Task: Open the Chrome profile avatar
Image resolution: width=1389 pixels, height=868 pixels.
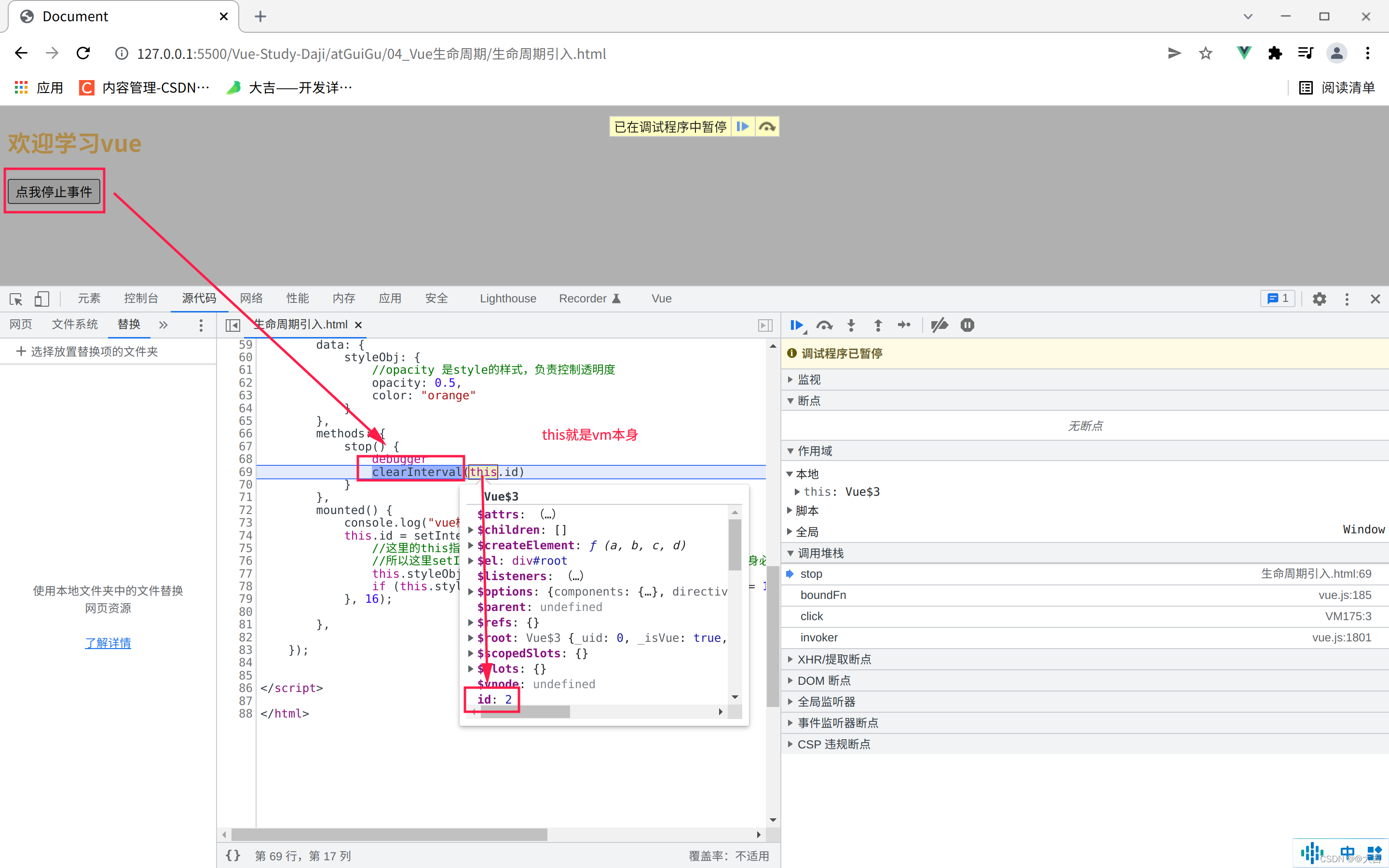Action: (x=1336, y=54)
